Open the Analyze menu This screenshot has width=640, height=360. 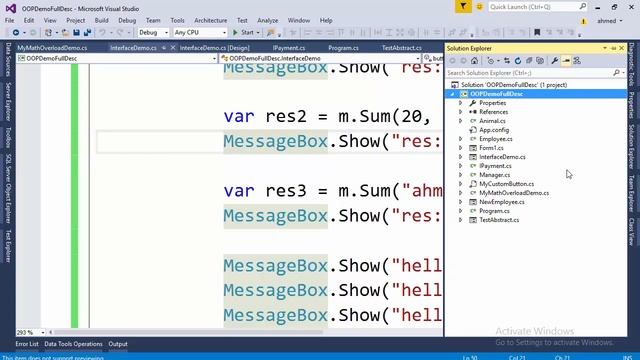click(x=267, y=20)
